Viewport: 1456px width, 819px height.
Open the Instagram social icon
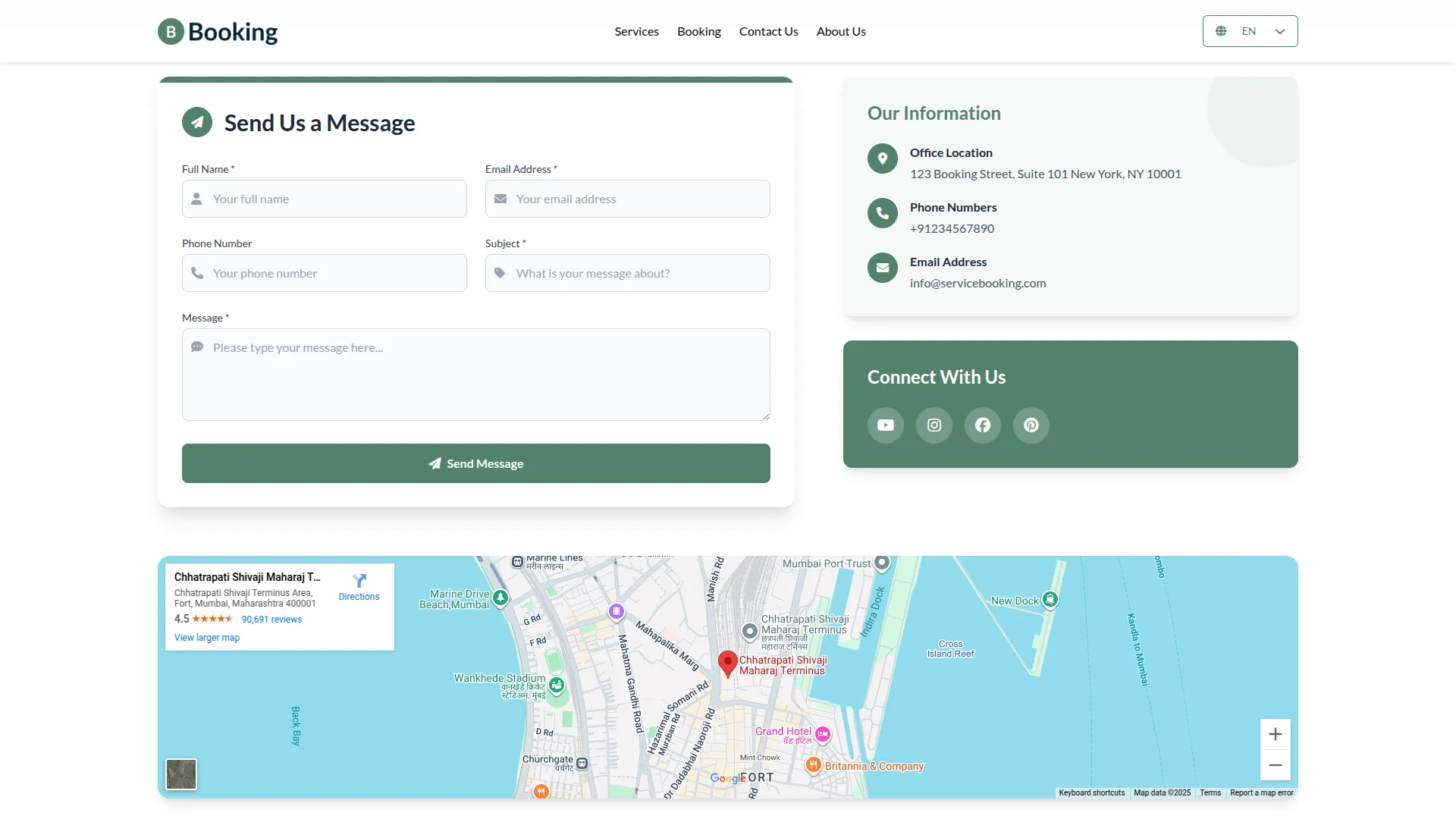coord(934,425)
